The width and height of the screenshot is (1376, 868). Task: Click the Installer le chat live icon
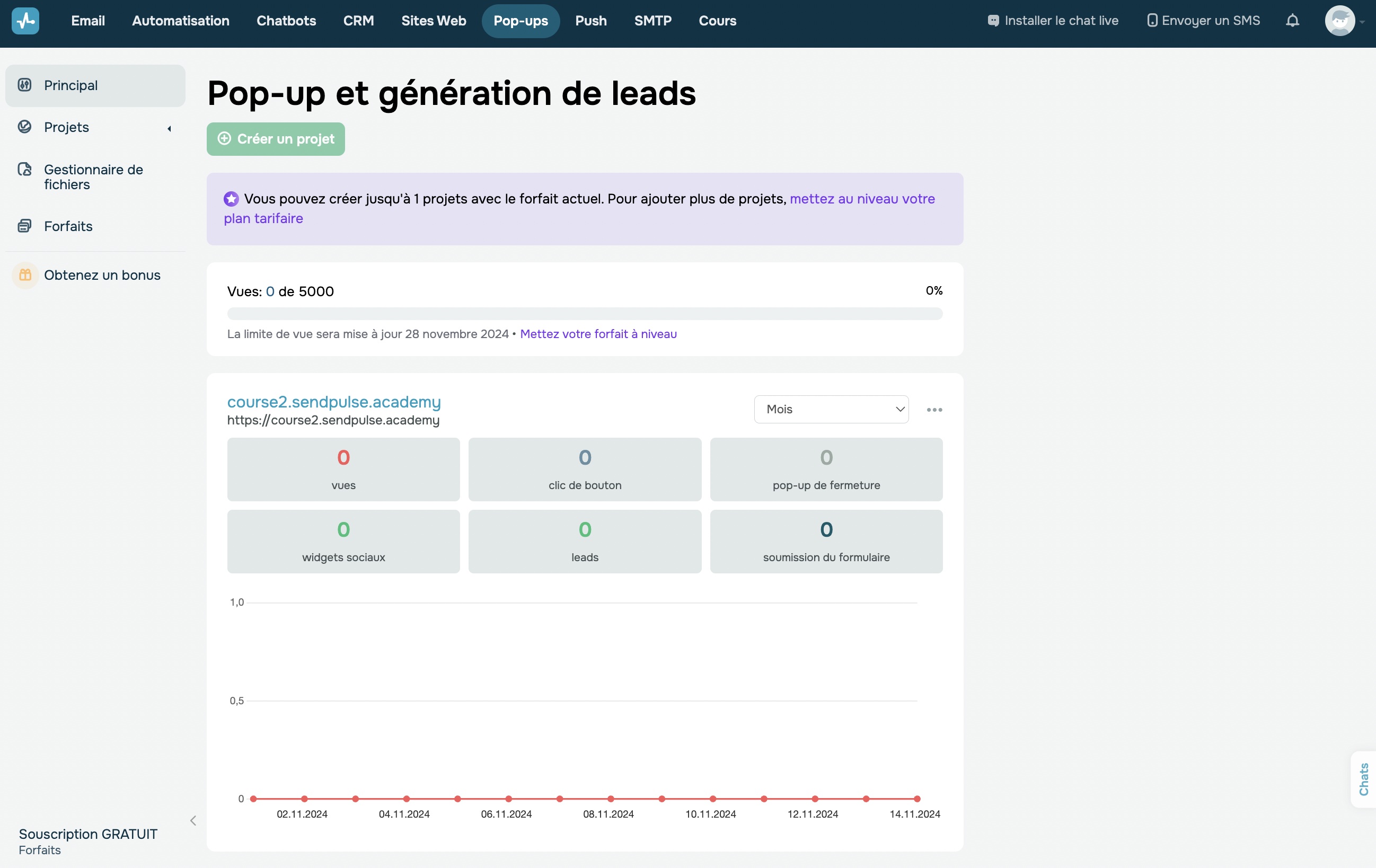tap(994, 20)
